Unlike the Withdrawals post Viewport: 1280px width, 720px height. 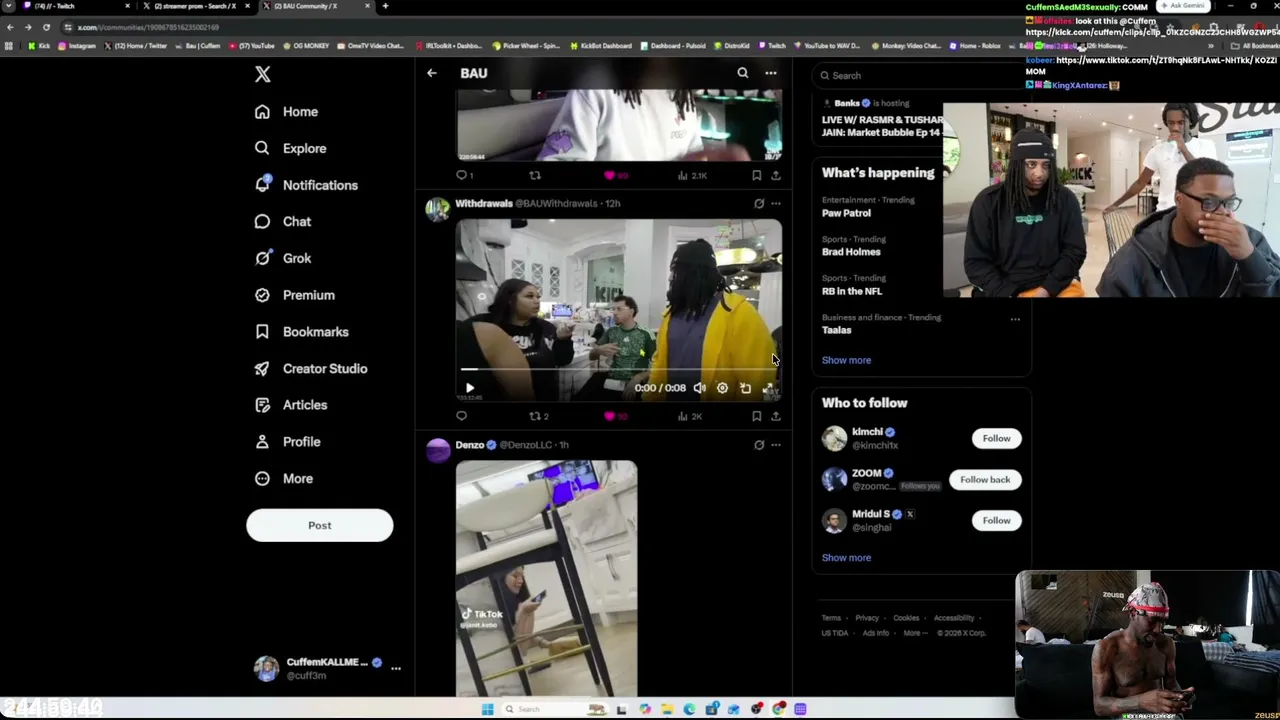(x=615, y=416)
